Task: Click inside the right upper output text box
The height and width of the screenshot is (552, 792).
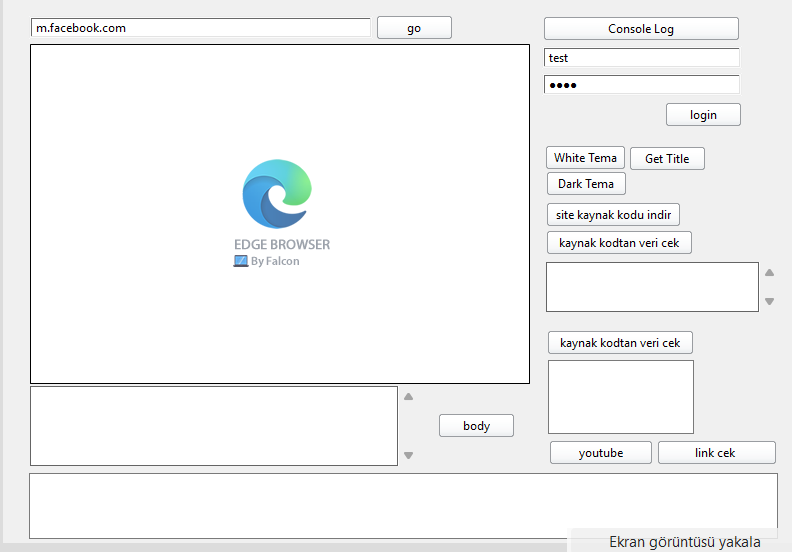Action: click(652, 287)
